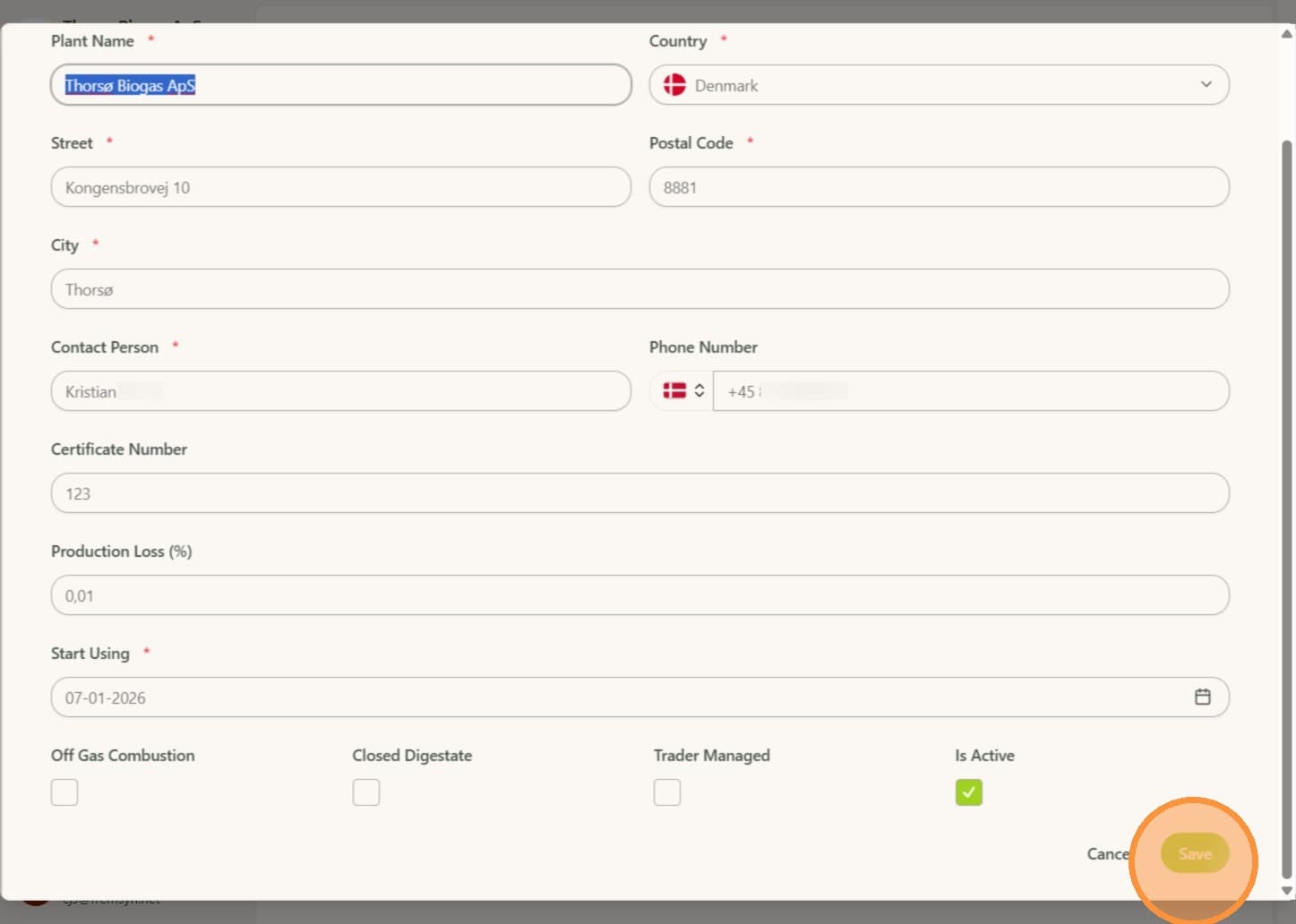The image size is (1296, 924).
Task: Click the Start Using date field
Action: [x=639, y=697]
